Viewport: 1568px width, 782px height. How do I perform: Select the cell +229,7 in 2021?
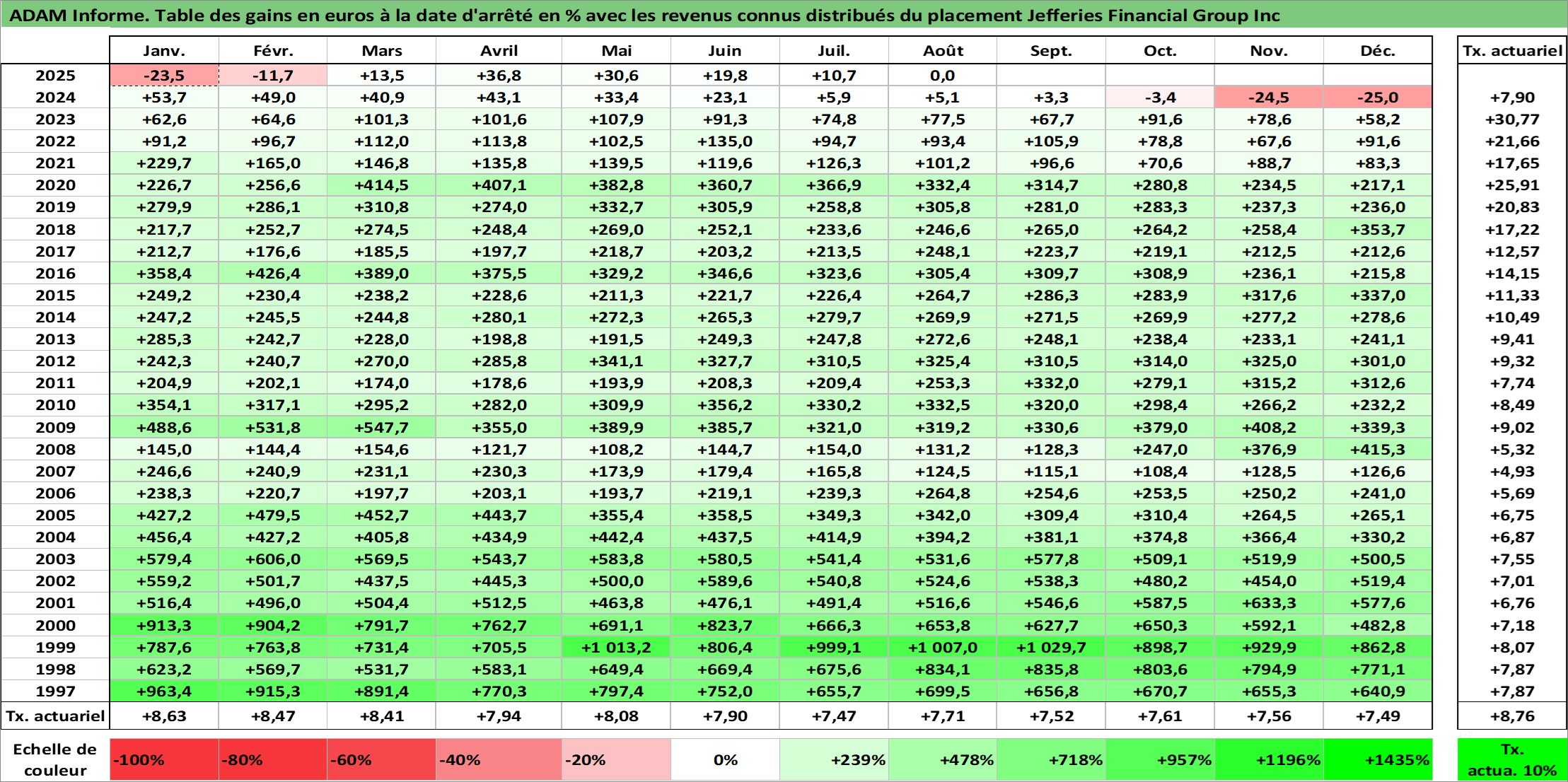tap(164, 163)
